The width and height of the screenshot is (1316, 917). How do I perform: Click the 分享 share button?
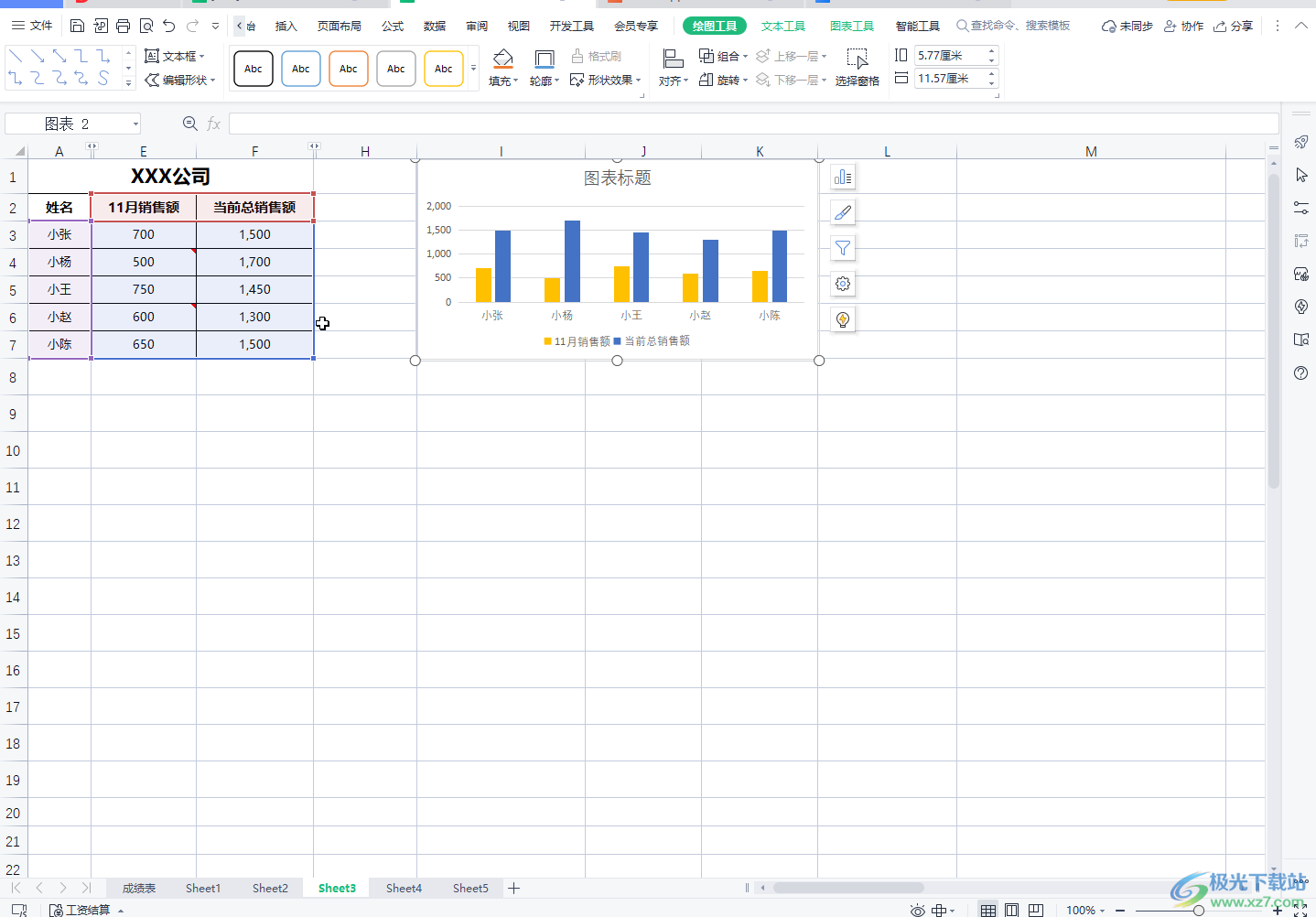pos(1233,26)
